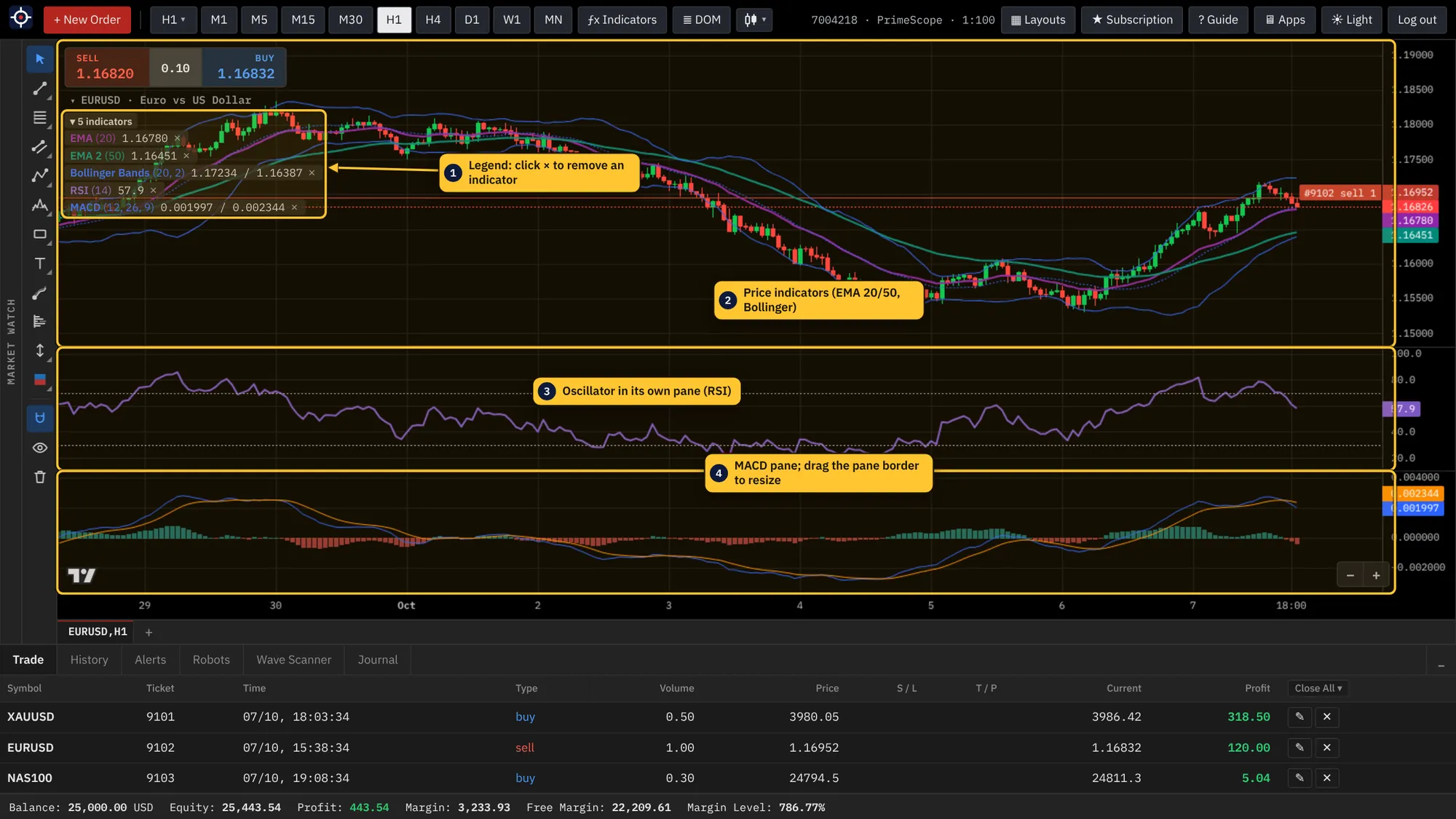Viewport: 1456px width, 819px height.
Task: Open the H1 timeframe dropdown
Action: tap(173, 20)
